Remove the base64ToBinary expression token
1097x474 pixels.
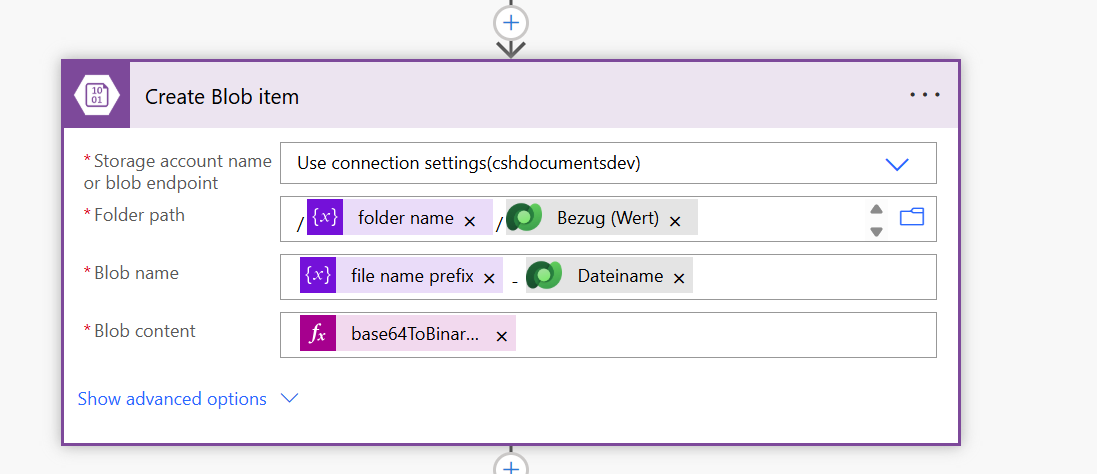tap(501, 337)
